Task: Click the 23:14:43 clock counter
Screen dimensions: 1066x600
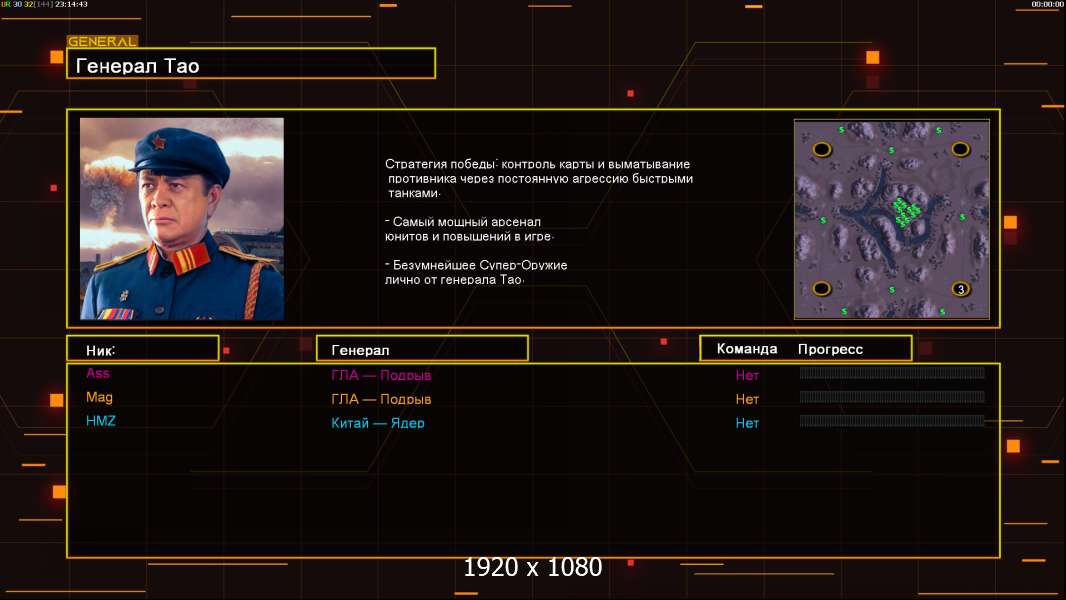Action: click(x=71, y=4)
